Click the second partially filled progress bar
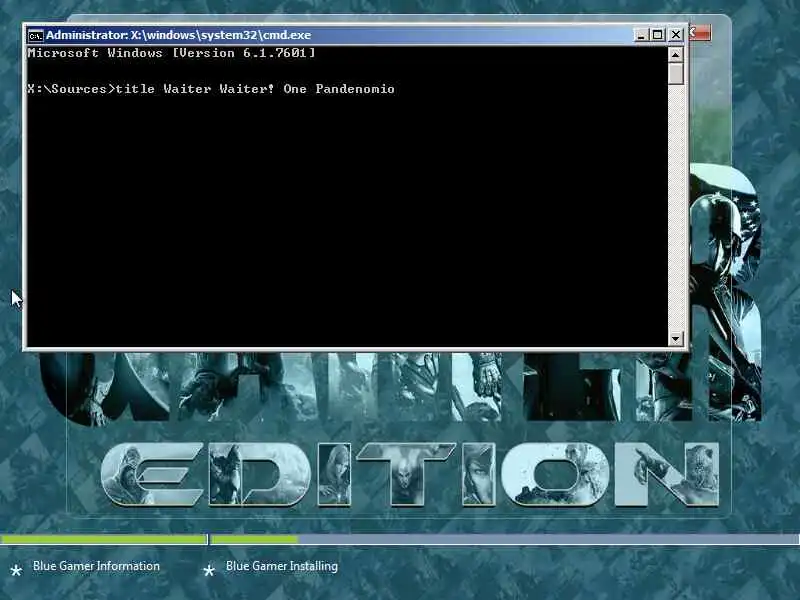The image size is (800, 600). click(x=505, y=539)
